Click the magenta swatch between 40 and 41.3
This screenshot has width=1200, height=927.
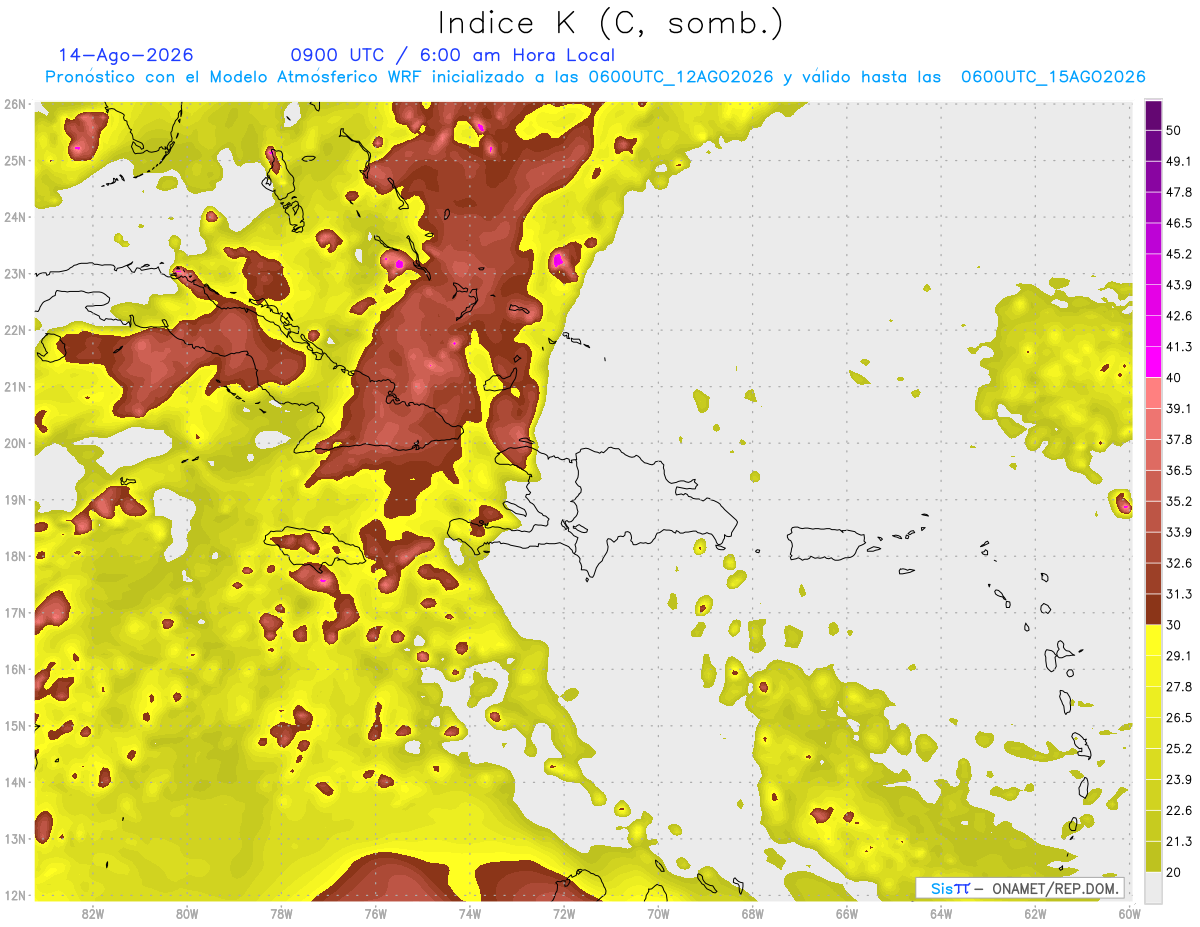pos(1153,361)
